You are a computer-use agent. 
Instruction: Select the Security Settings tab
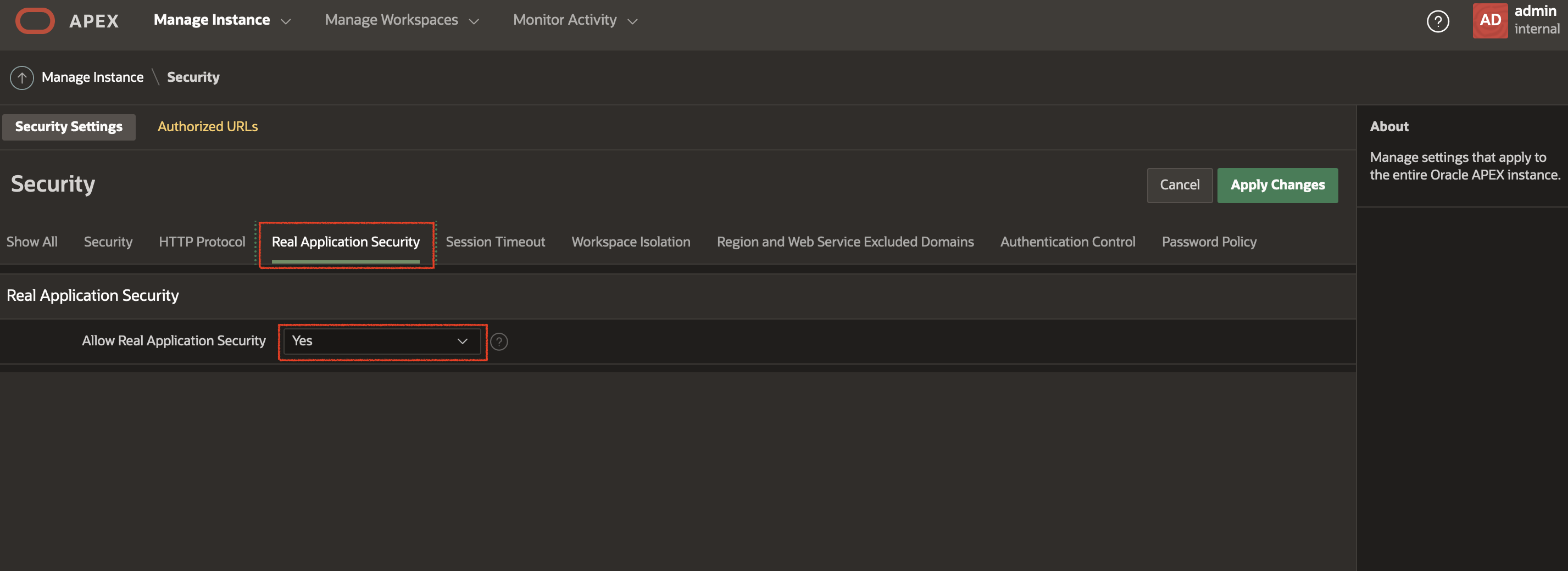point(68,126)
